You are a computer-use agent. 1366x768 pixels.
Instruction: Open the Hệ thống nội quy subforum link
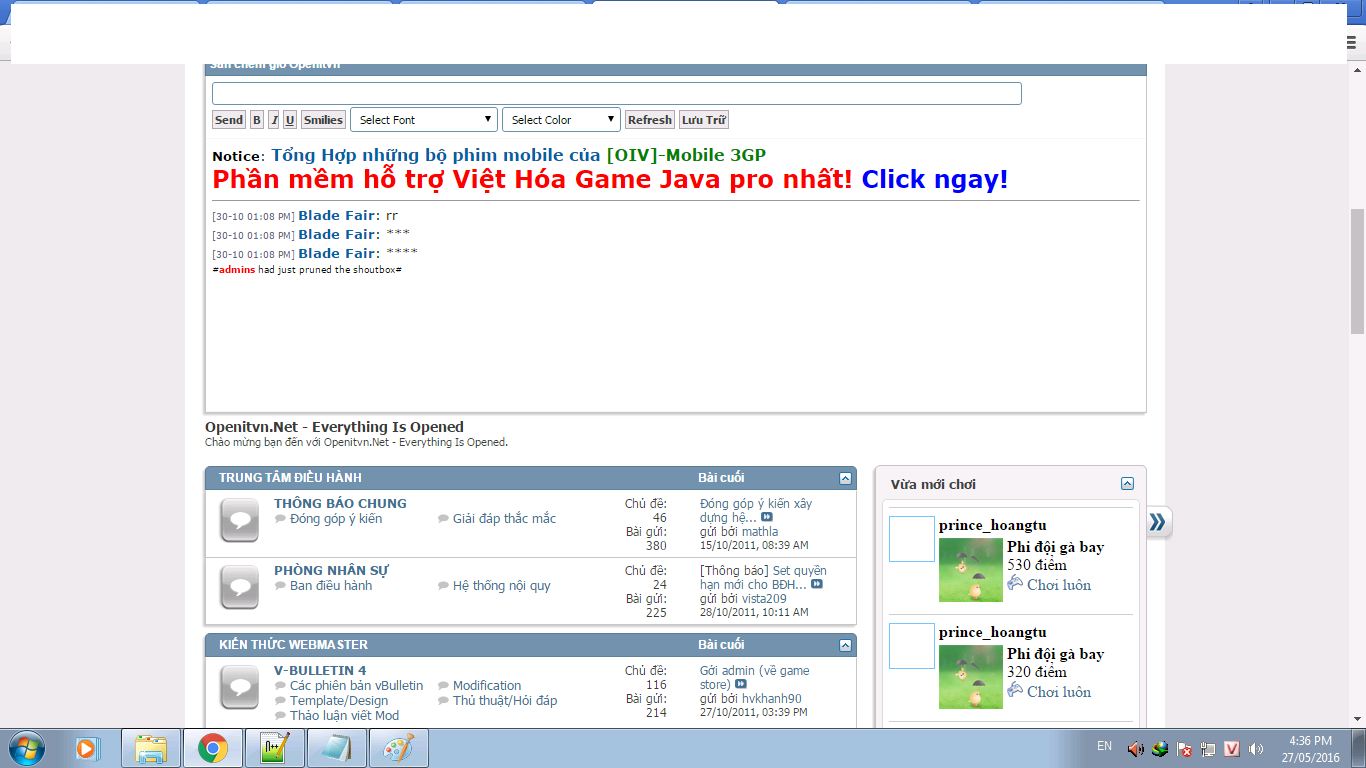[501, 586]
